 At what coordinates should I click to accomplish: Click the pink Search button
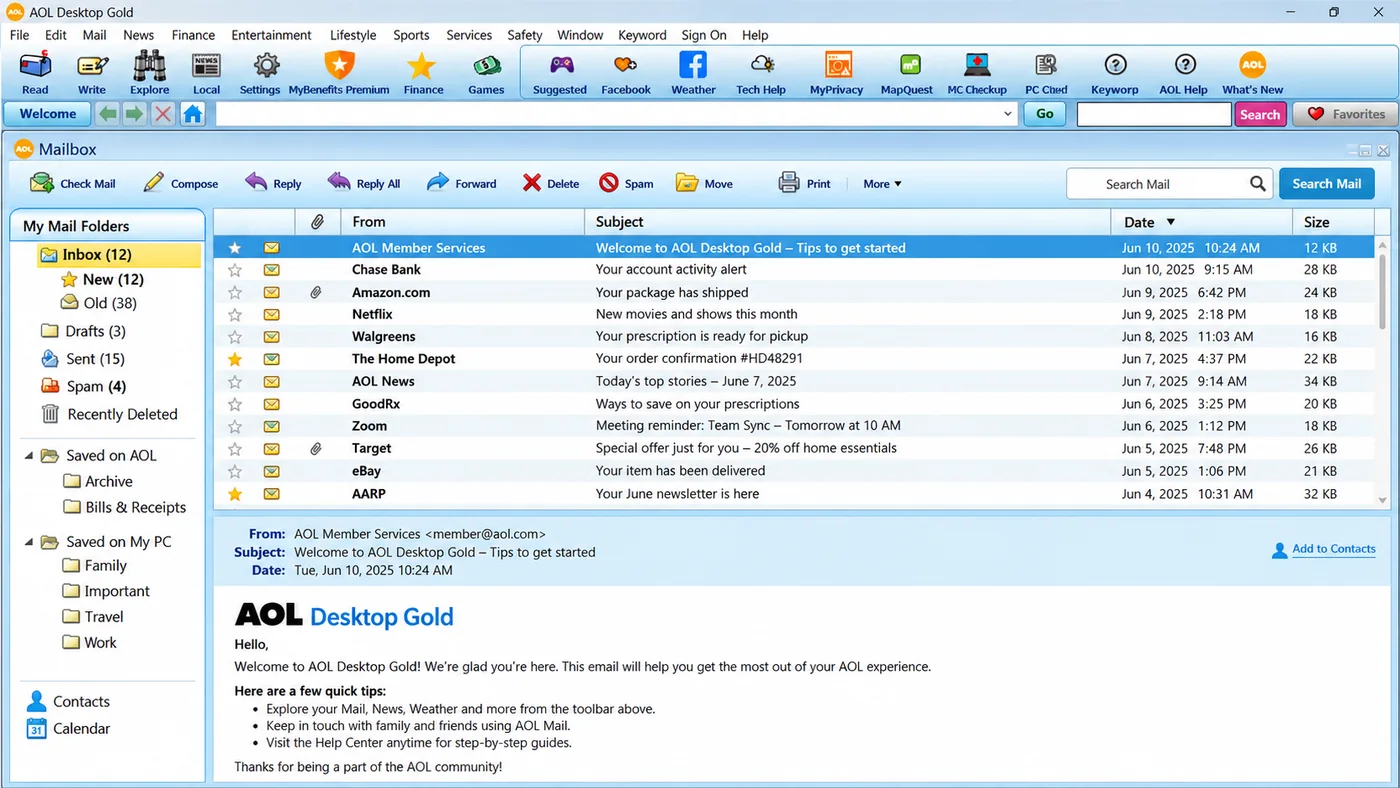[x=1260, y=114]
